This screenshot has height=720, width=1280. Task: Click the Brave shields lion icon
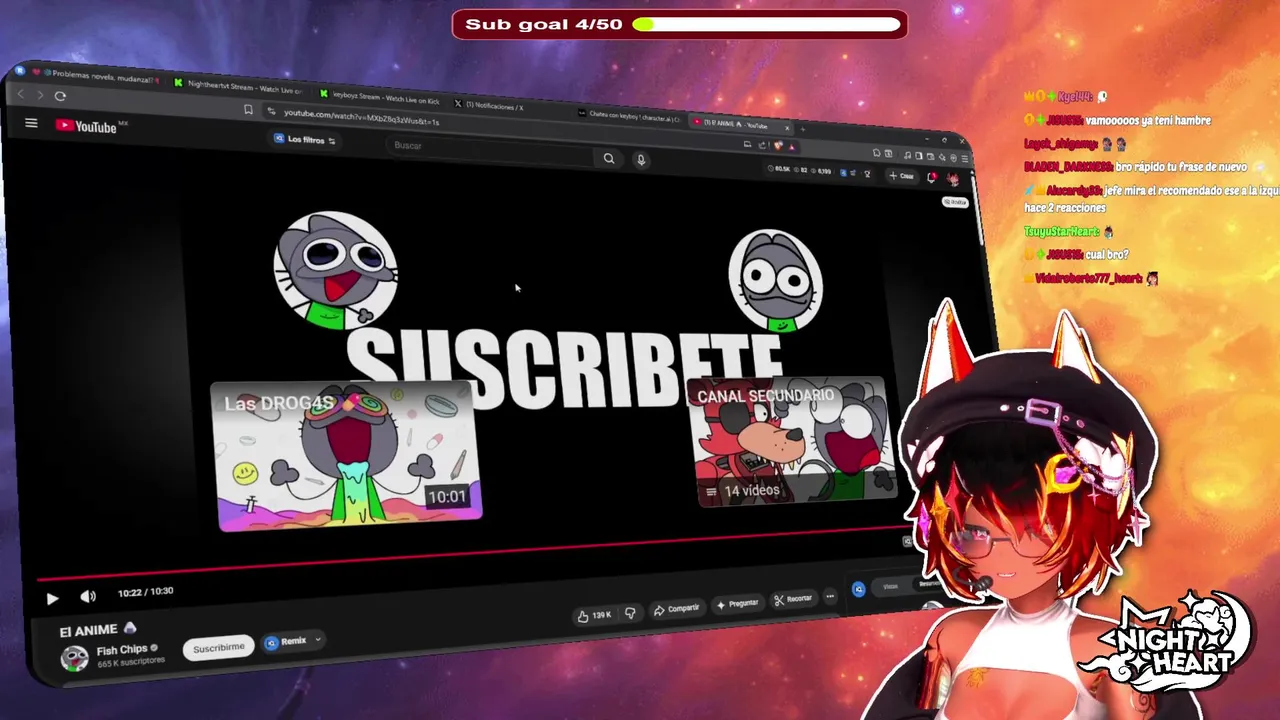(x=778, y=146)
